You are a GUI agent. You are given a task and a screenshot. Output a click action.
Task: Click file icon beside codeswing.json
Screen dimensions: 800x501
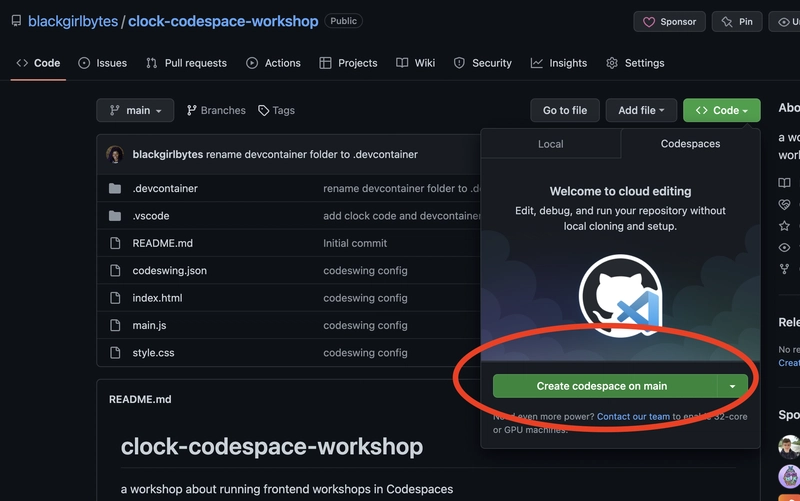click(x=115, y=270)
